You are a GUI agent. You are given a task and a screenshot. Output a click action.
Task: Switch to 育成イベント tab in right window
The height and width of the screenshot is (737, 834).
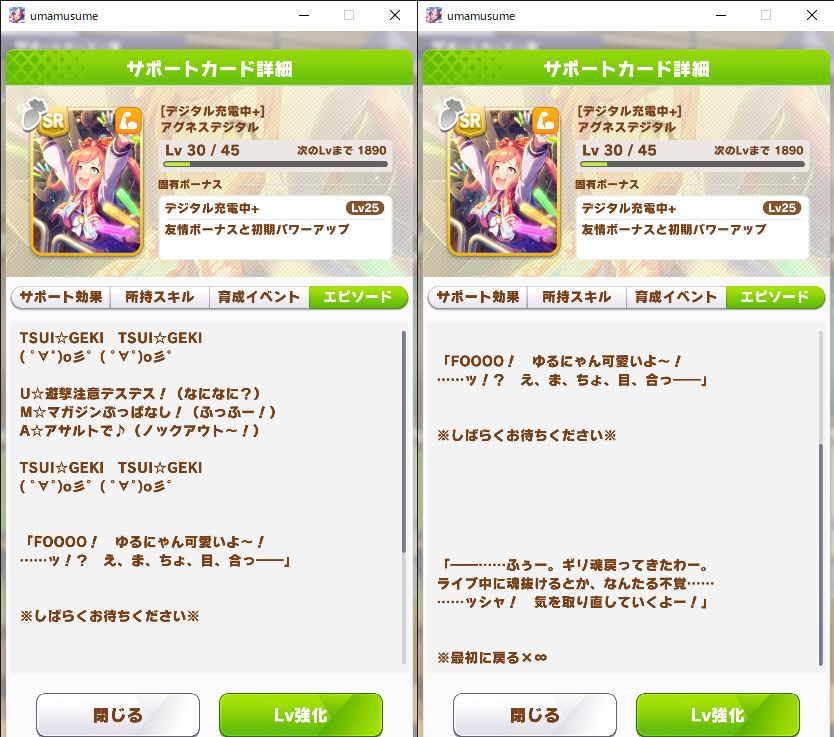pyautogui.click(x=676, y=297)
